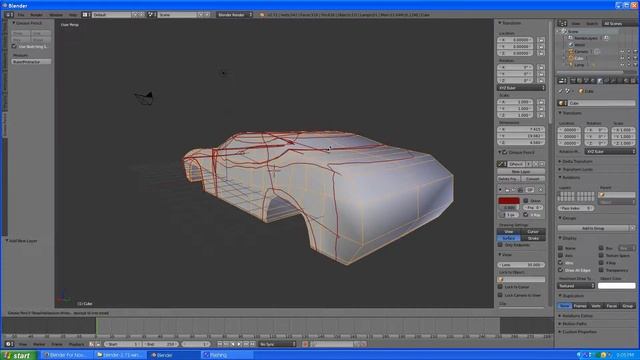Switch to the Paint taskbar window
Viewport: 640px width, 360px height.
(227, 355)
